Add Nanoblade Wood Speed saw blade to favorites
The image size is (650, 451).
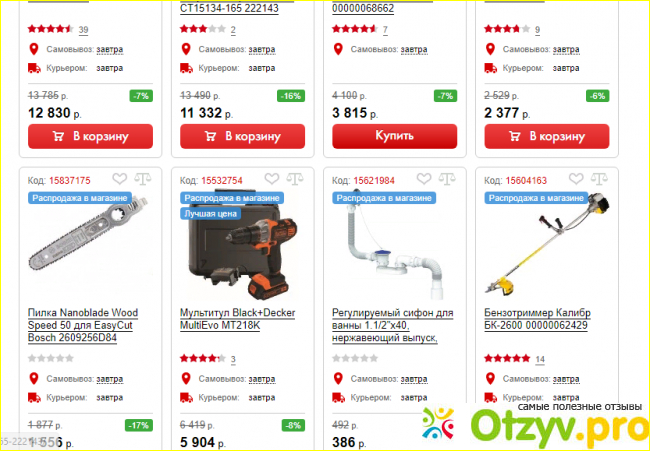click(119, 179)
